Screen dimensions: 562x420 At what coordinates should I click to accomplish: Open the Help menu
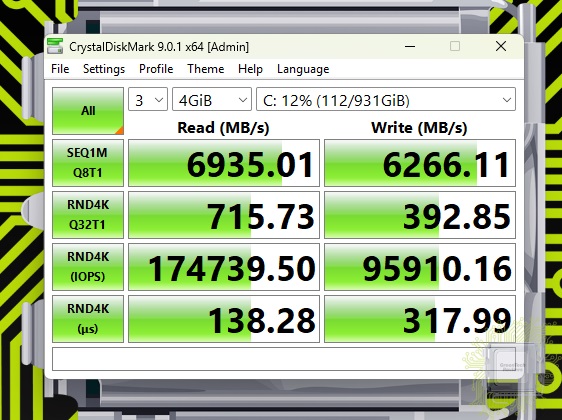pos(250,69)
